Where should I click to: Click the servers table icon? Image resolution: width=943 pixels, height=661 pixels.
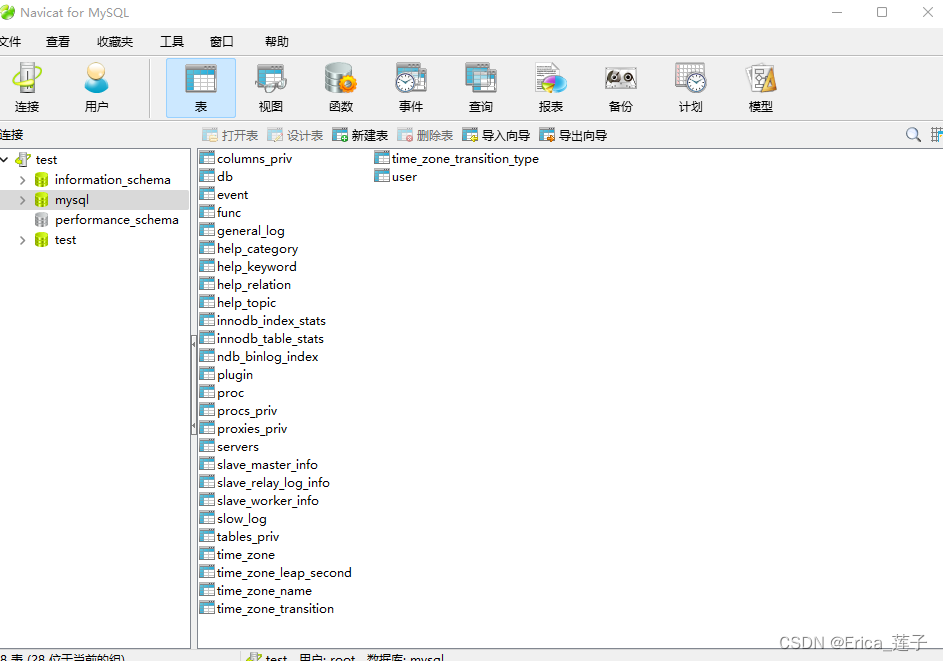click(x=207, y=446)
